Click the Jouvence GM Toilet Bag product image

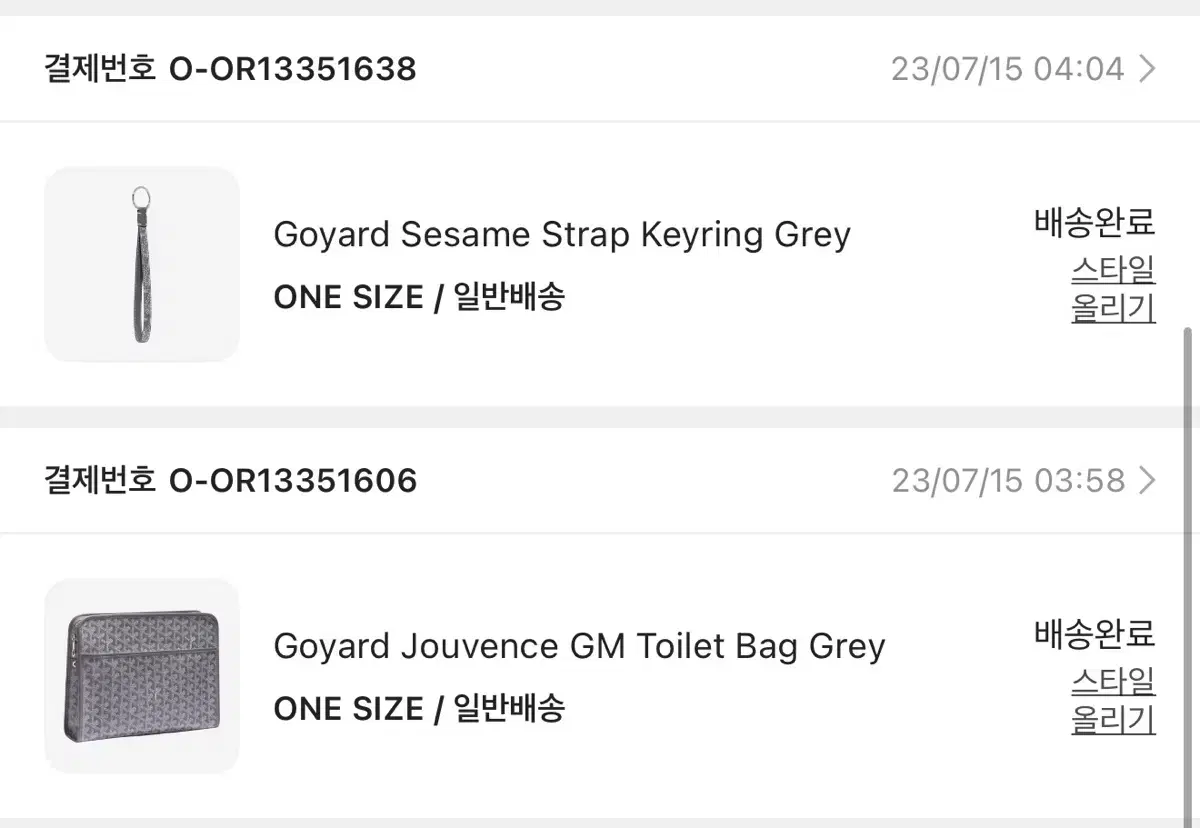[x=141, y=676]
